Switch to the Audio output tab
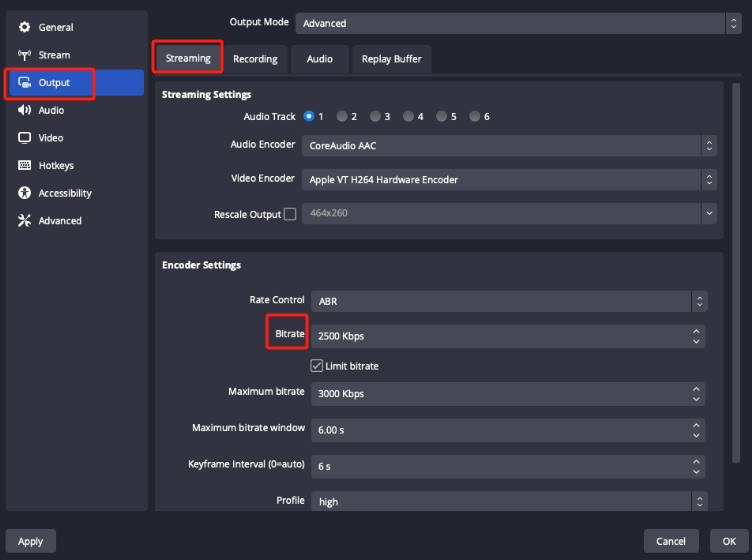The image size is (752, 560). point(319,59)
